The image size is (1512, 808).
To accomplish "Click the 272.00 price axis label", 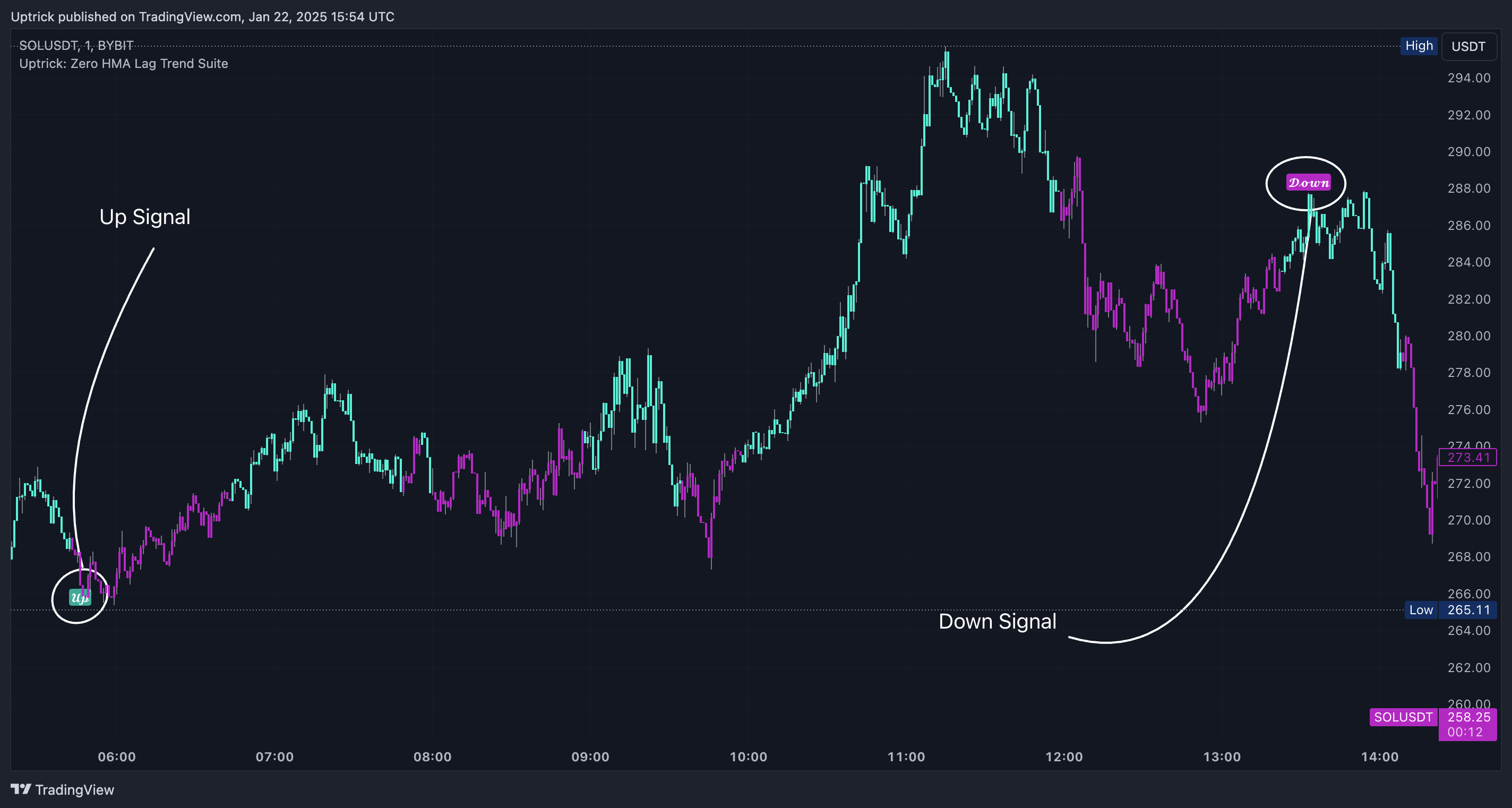I will pyautogui.click(x=1468, y=484).
